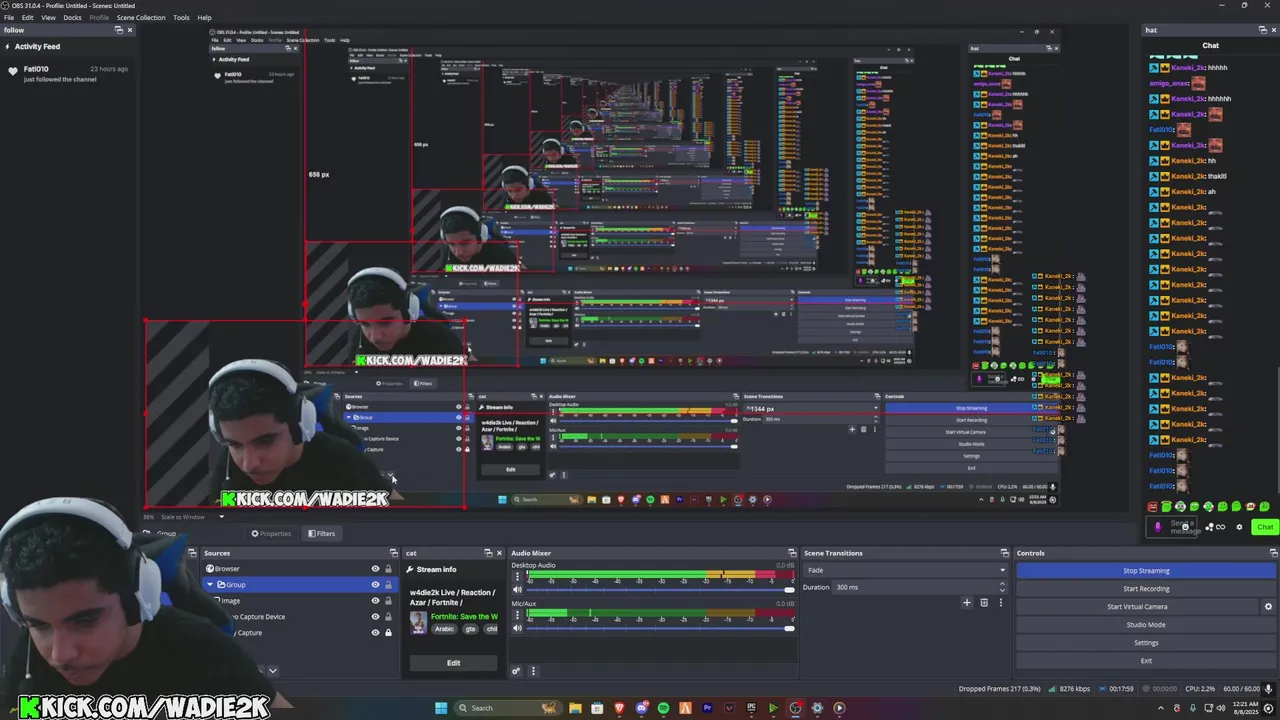Float the cat stream info dock
Viewport: 1280px width, 720px height.
[487, 553]
